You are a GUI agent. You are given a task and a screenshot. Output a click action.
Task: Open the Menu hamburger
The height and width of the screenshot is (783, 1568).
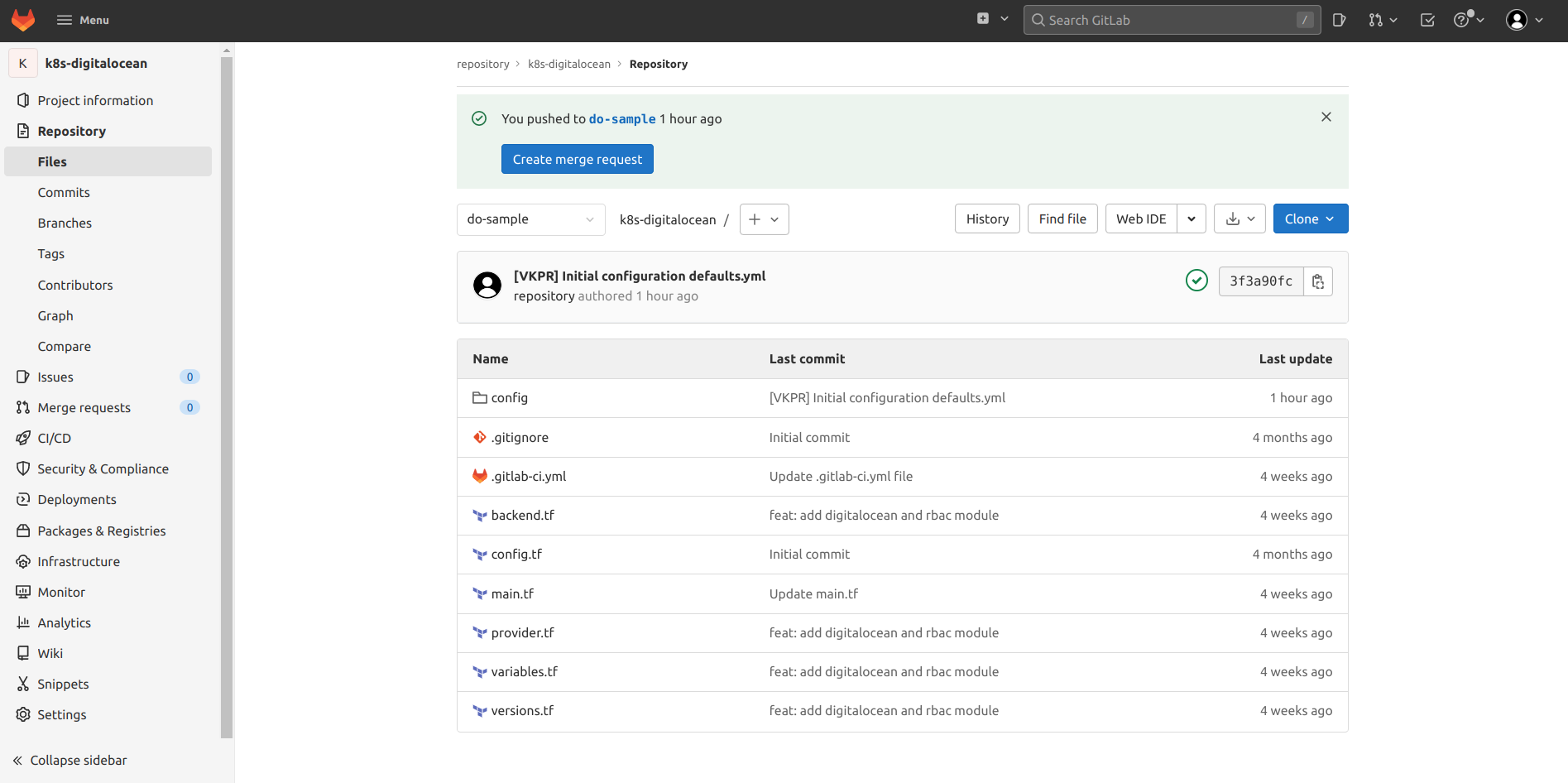click(x=83, y=20)
